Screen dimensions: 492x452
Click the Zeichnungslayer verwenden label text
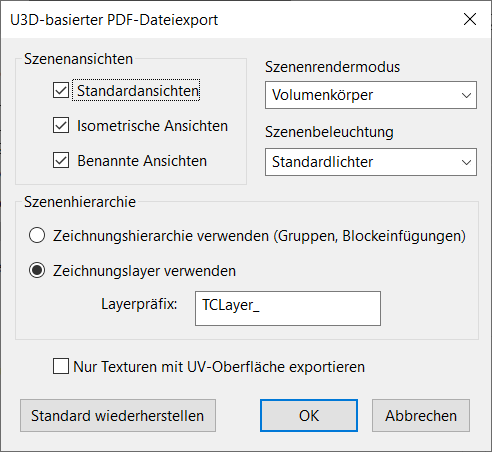144,271
